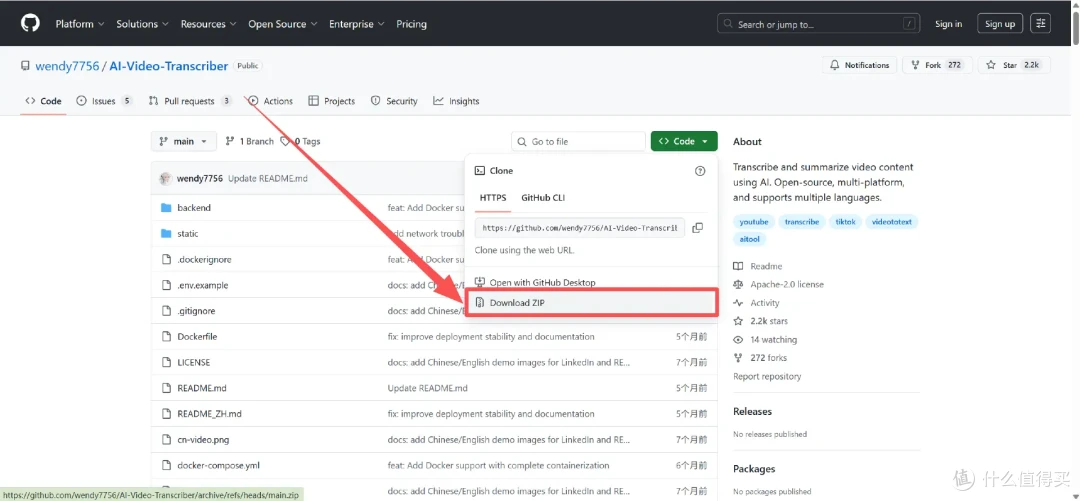The width and height of the screenshot is (1080, 501).
Task: Click the magnifier icon in Go to file
Action: pos(522,141)
